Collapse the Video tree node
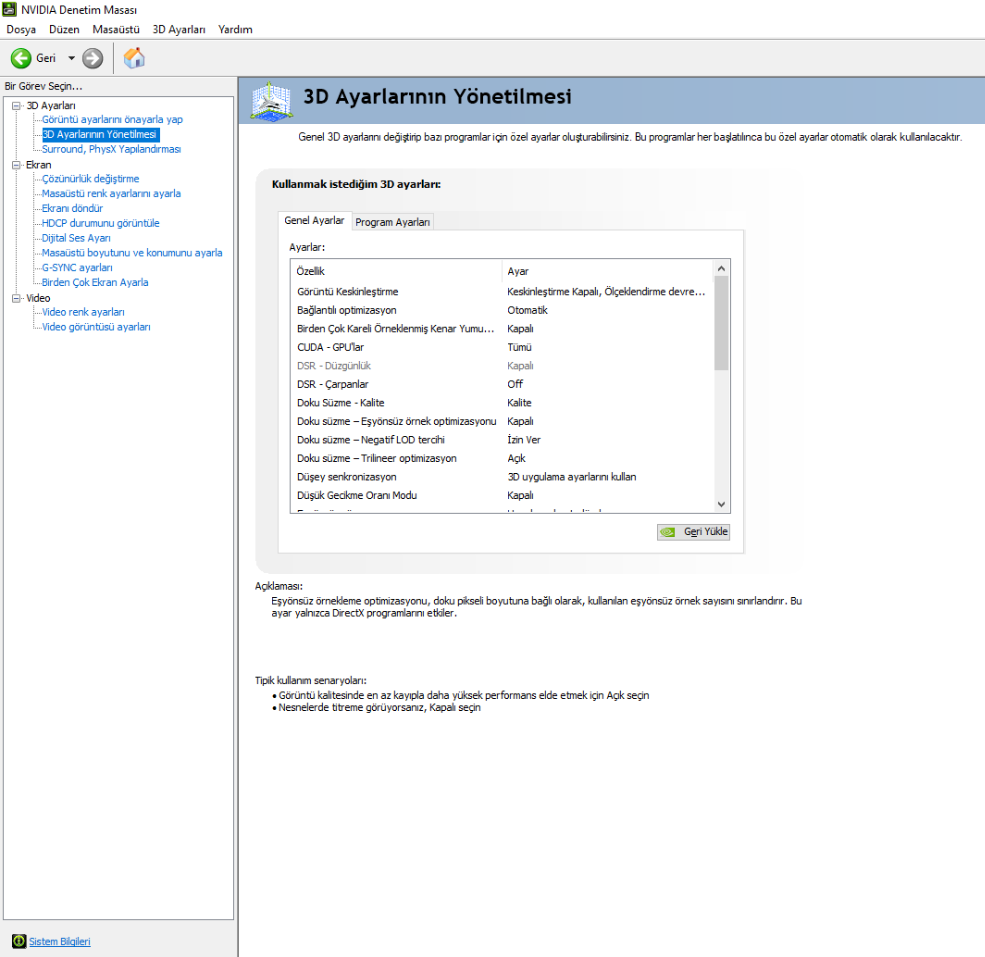This screenshot has height=957, width=985. point(16,298)
